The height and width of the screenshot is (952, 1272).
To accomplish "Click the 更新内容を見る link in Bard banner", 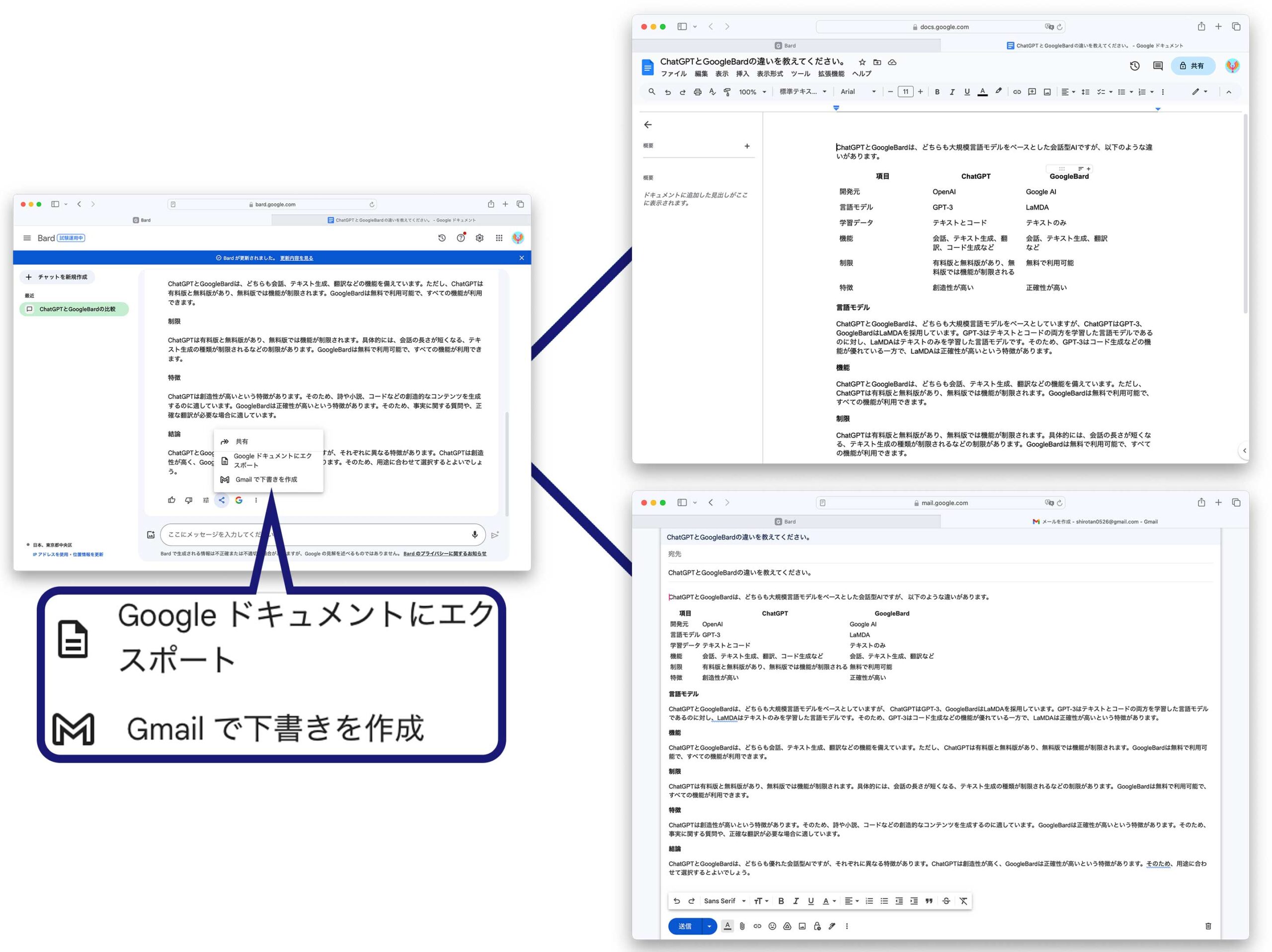I will pos(297,258).
